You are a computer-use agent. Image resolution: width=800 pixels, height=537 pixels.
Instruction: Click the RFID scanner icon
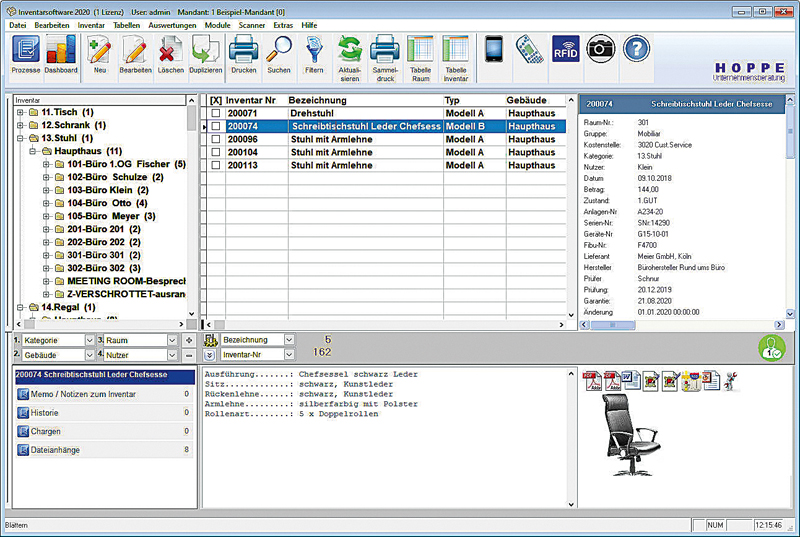pyautogui.click(x=565, y=48)
